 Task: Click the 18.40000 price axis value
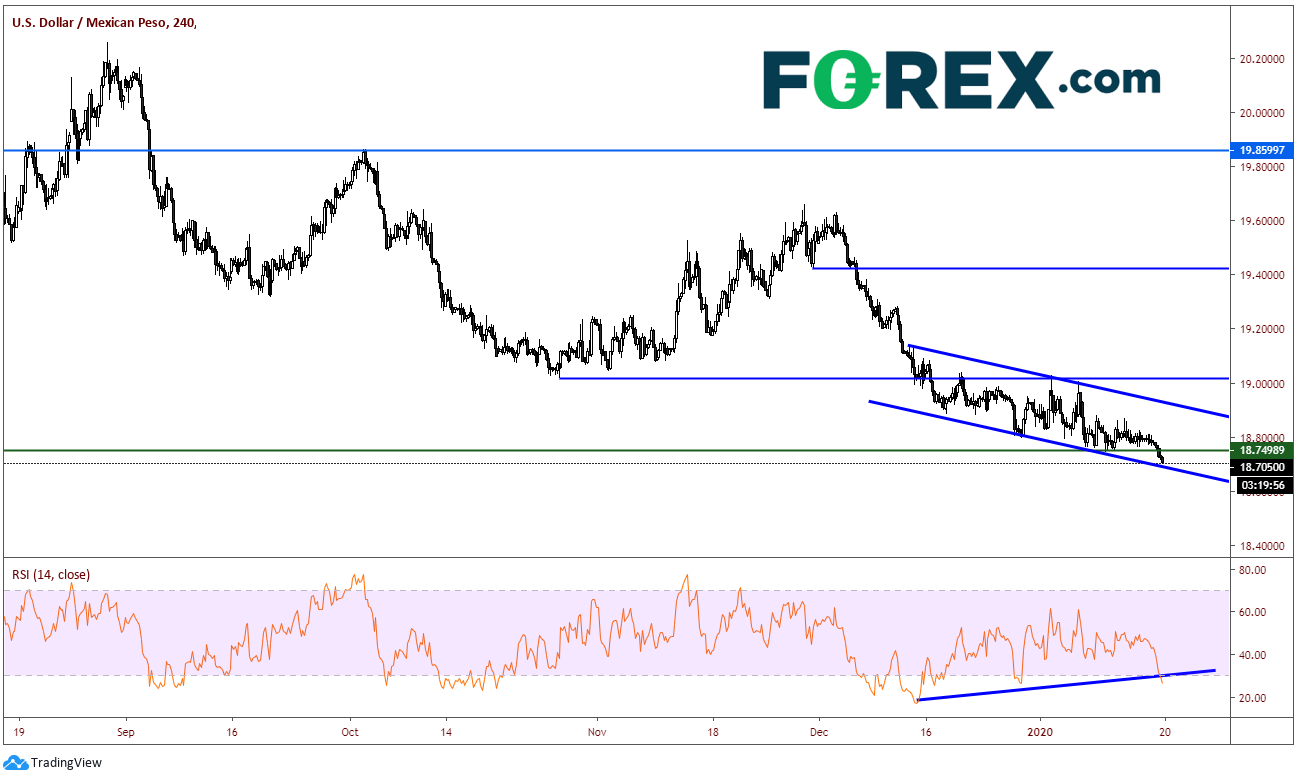pyautogui.click(x=1262, y=547)
